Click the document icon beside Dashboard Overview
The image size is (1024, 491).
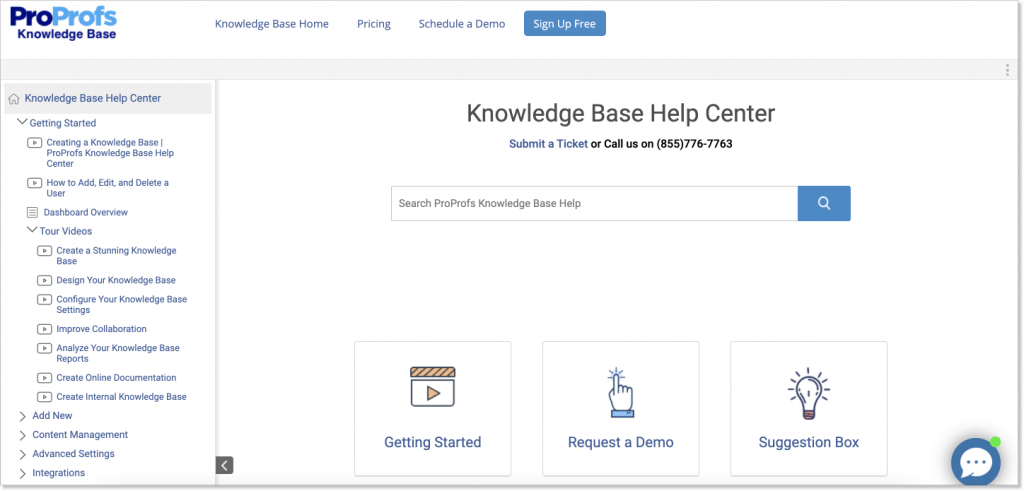tap(33, 212)
